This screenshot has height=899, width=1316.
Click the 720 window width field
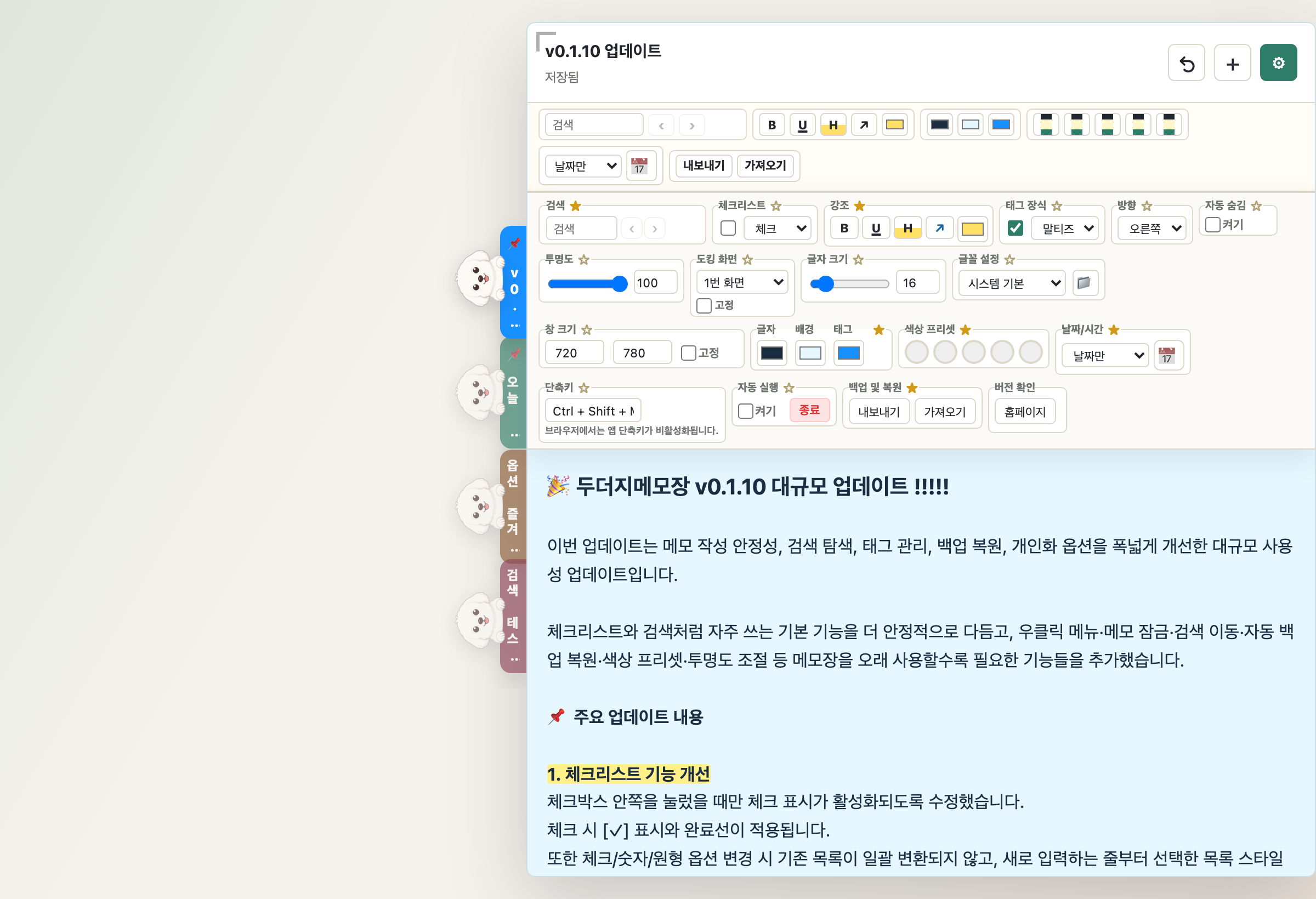(574, 352)
